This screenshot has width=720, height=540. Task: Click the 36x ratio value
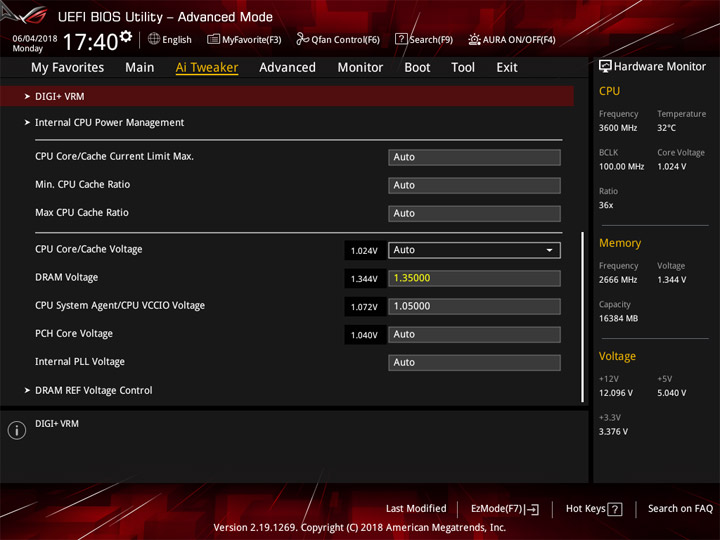click(x=606, y=205)
